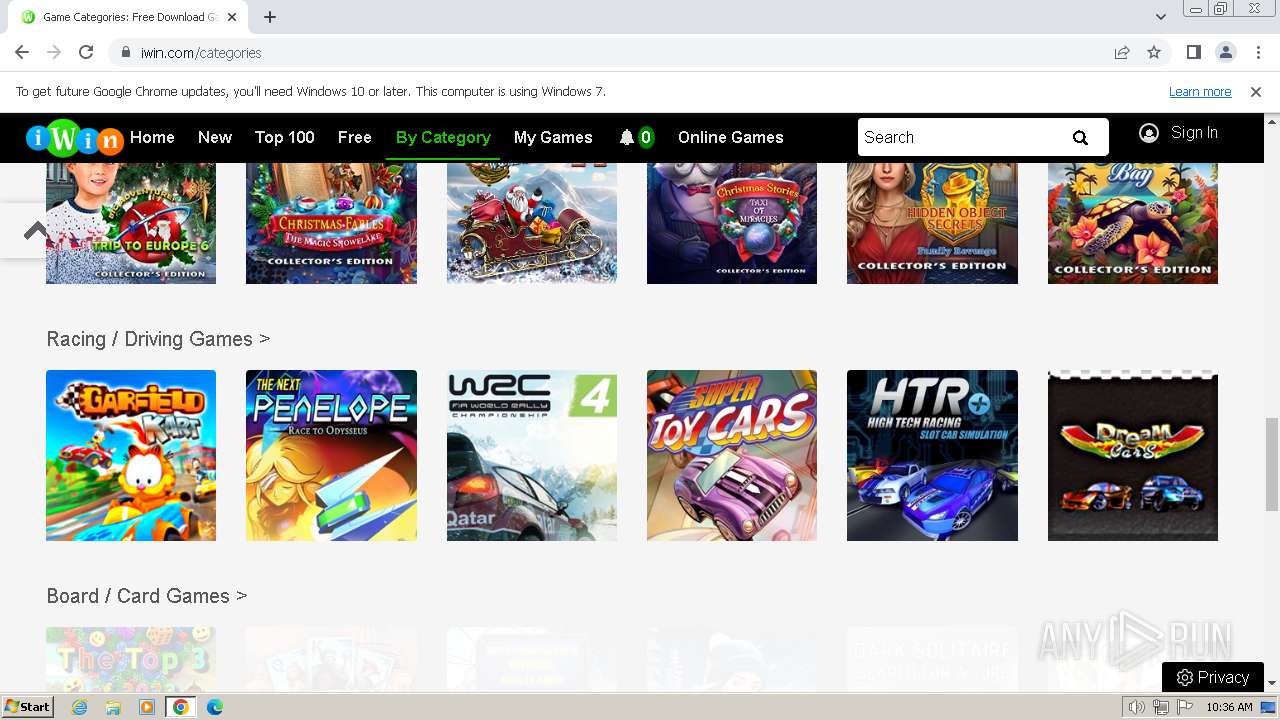Open Hidden Object Secrets Family Revenge thumbnail
Screen dimensions: 1280x720
click(932, 224)
